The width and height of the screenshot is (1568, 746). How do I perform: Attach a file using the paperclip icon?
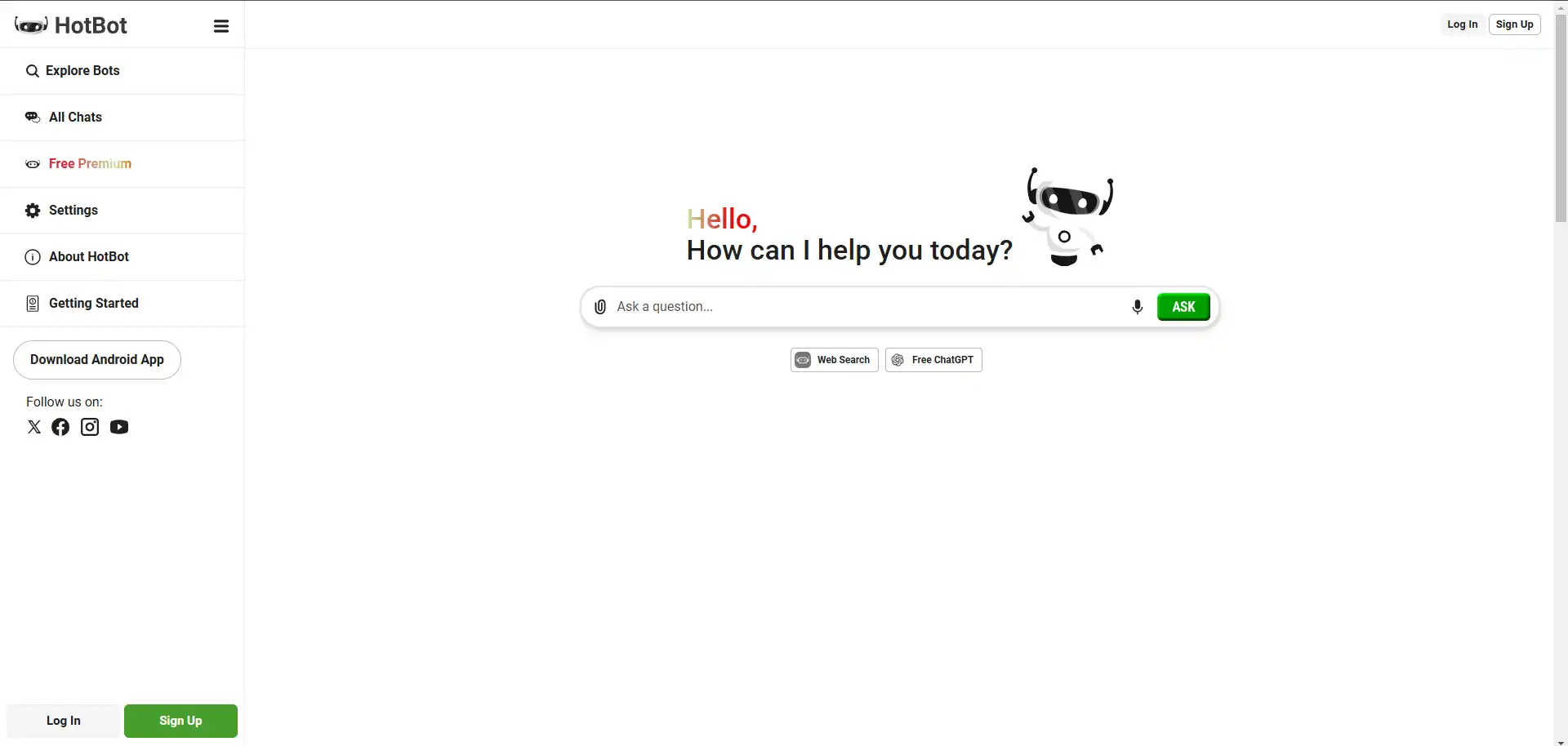pos(600,306)
